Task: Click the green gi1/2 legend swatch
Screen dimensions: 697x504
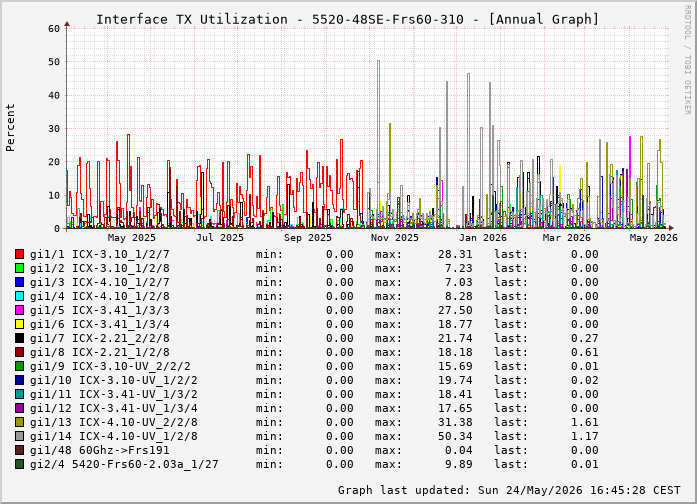Action: [x=19, y=268]
